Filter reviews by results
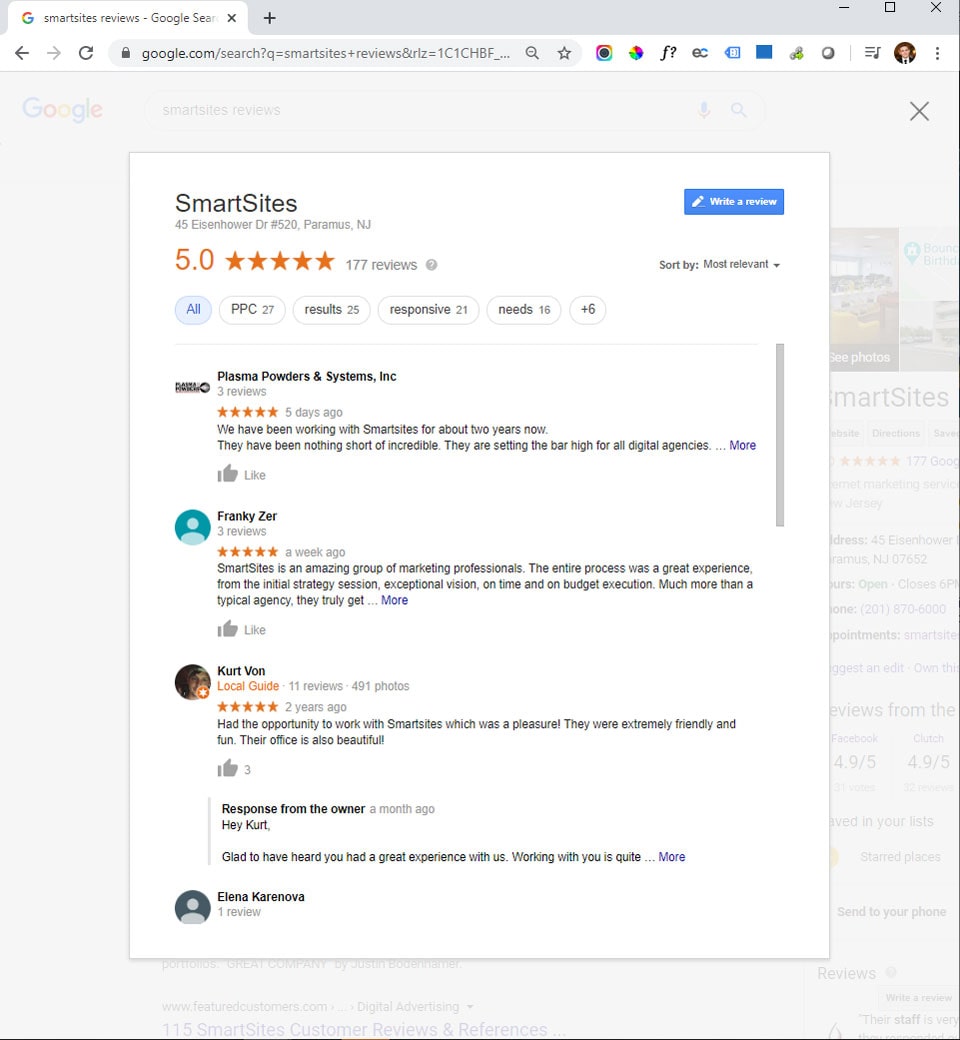This screenshot has width=960, height=1040. point(331,310)
